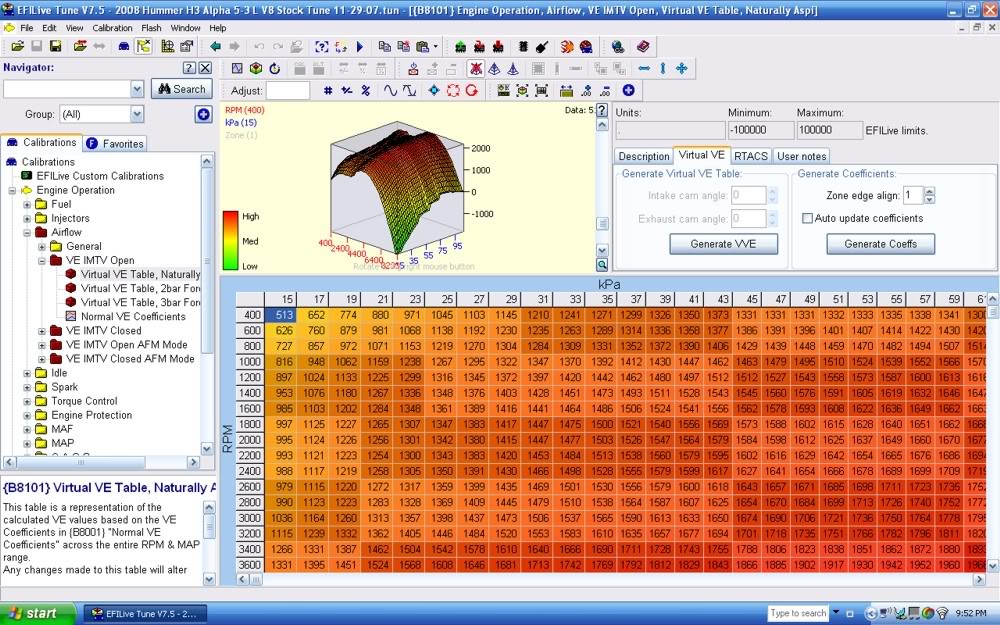Screen dimensions: 1000x625
Task: Click the Adjust value input field
Action: [x=288, y=90]
